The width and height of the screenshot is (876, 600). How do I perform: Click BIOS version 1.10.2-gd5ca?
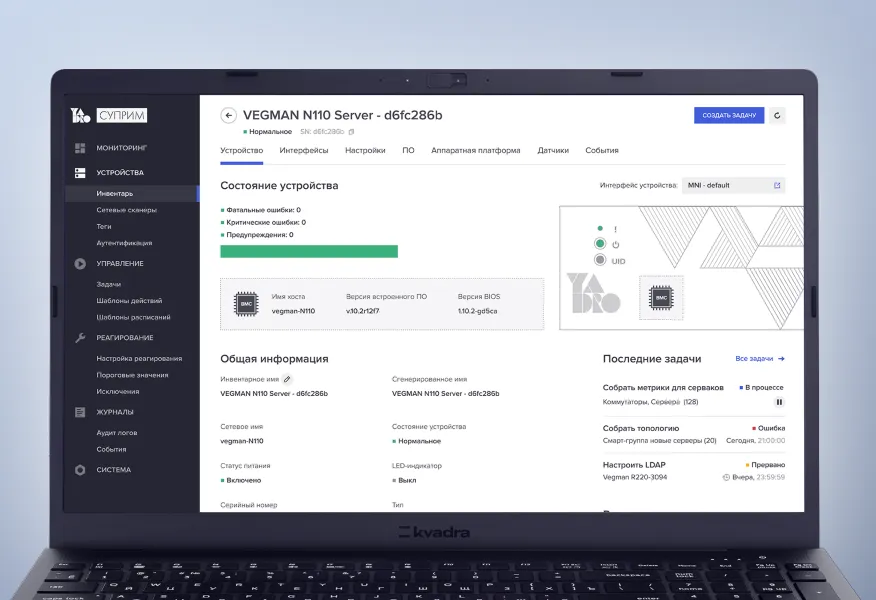click(477, 311)
